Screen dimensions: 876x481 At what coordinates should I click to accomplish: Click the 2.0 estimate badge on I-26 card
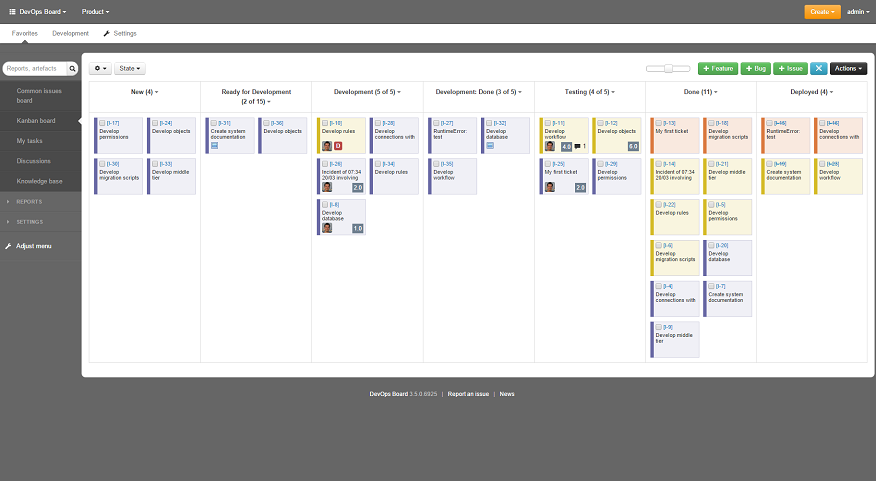[358, 188]
